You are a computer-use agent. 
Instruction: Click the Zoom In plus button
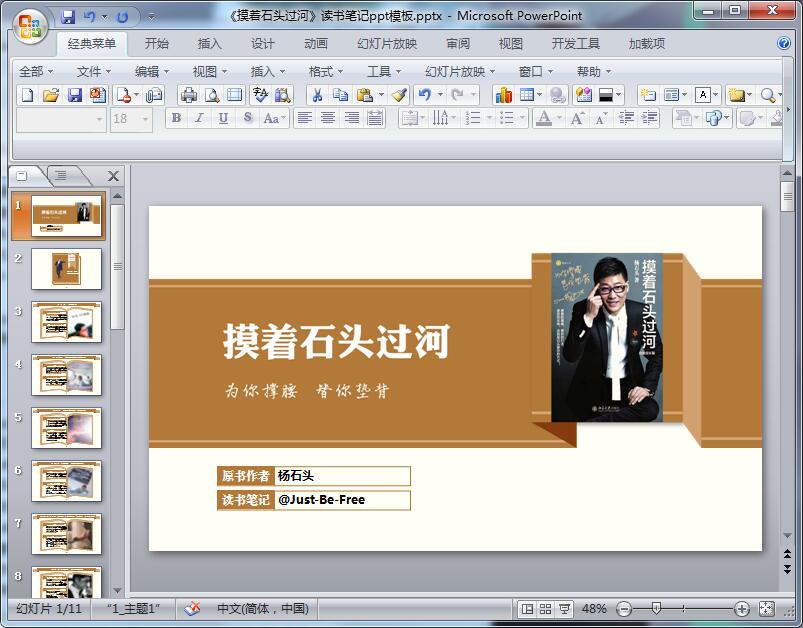(x=742, y=609)
